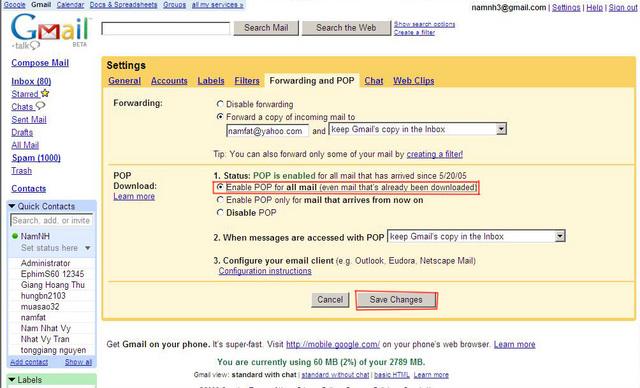Open Docs & Spreadsheets in top navigation

click(x=123, y=5)
